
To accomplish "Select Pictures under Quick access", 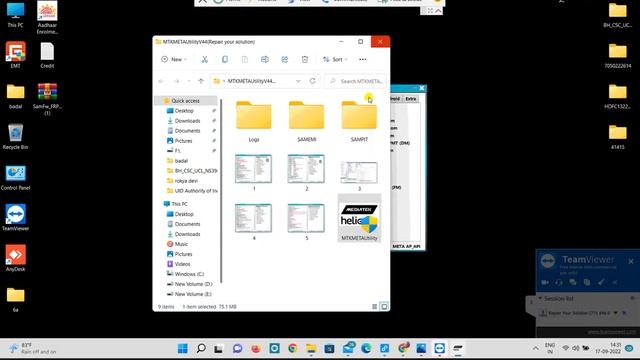I will pyautogui.click(x=183, y=141).
